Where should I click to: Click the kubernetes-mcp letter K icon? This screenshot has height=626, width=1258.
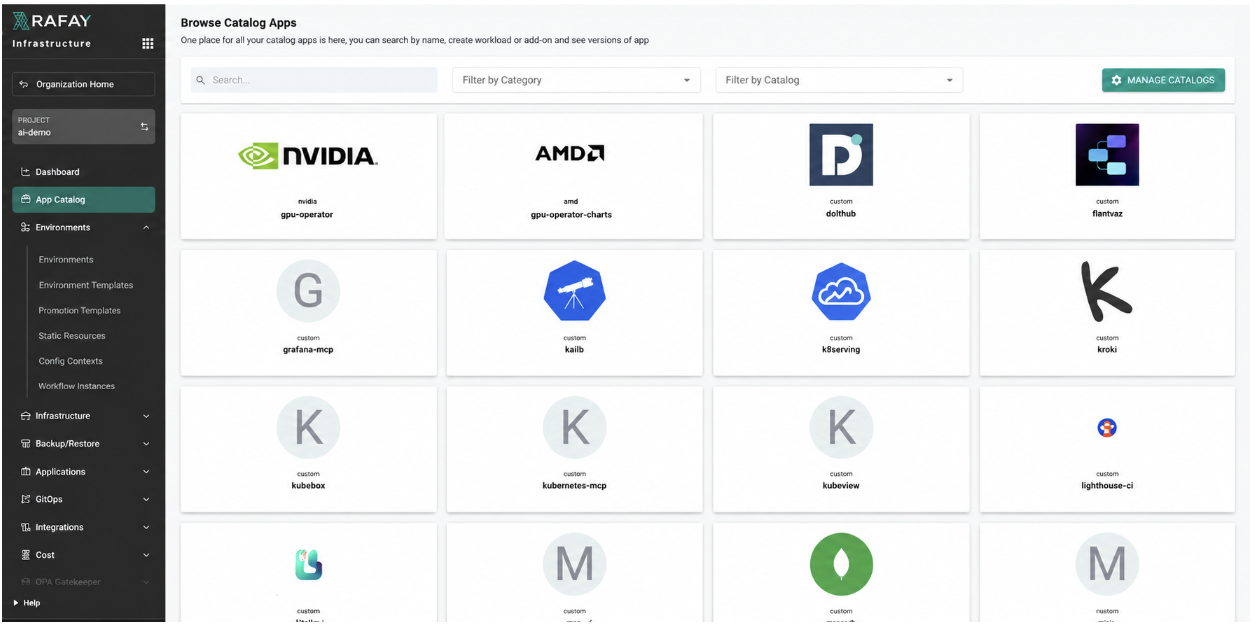tap(575, 428)
